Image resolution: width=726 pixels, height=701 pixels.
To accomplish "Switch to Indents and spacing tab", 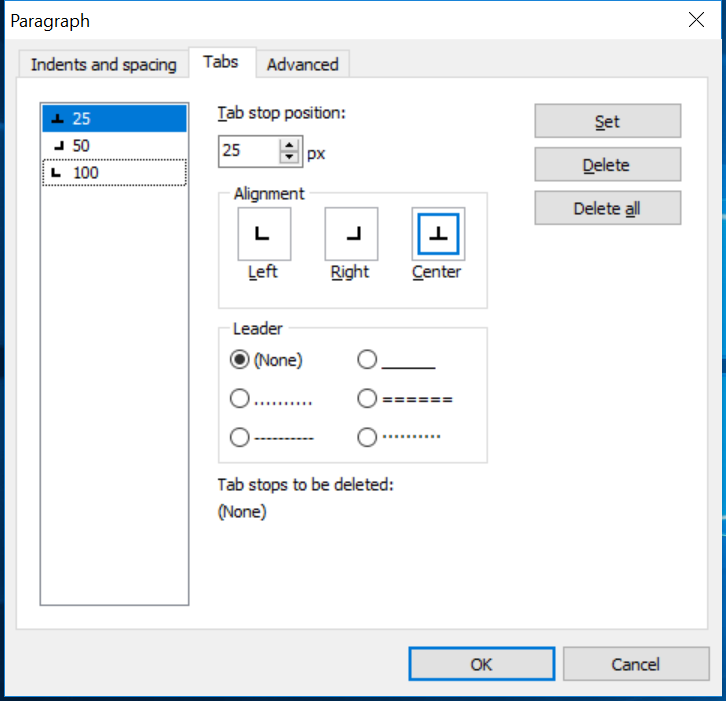I will point(103,64).
